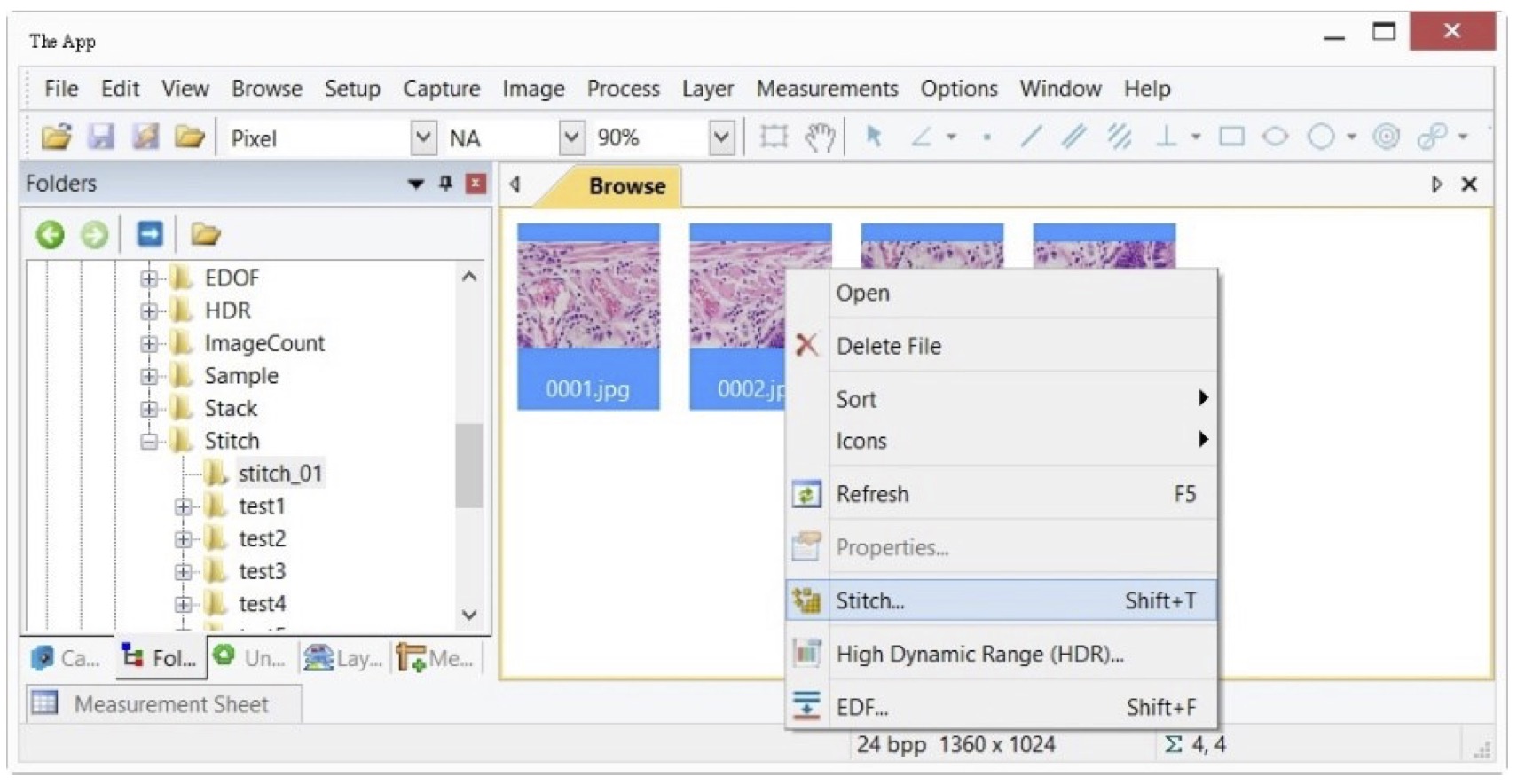
Task: Choose Refresh in the context menu
Action: [1001, 494]
